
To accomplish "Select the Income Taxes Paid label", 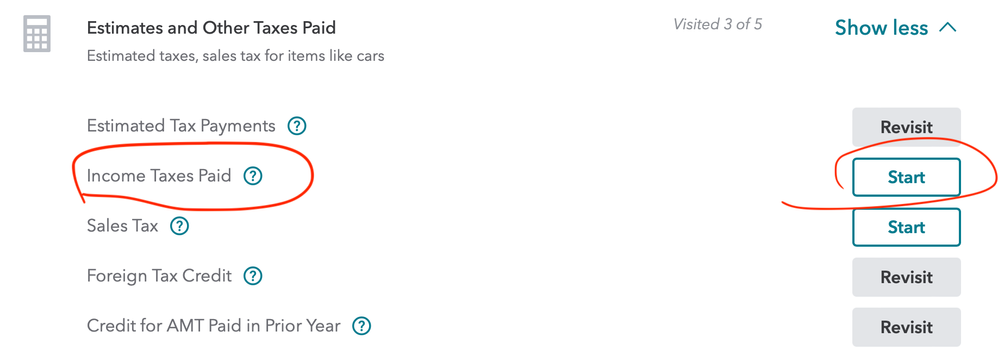I will point(159,176).
